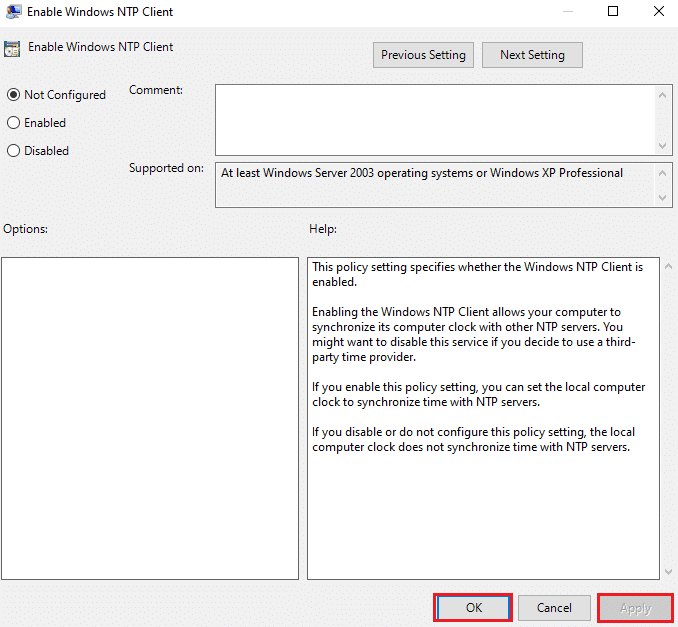The width and height of the screenshot is (678, 627).
Task: Click the 'Help:' label
Action: click(x=323, y=229)
